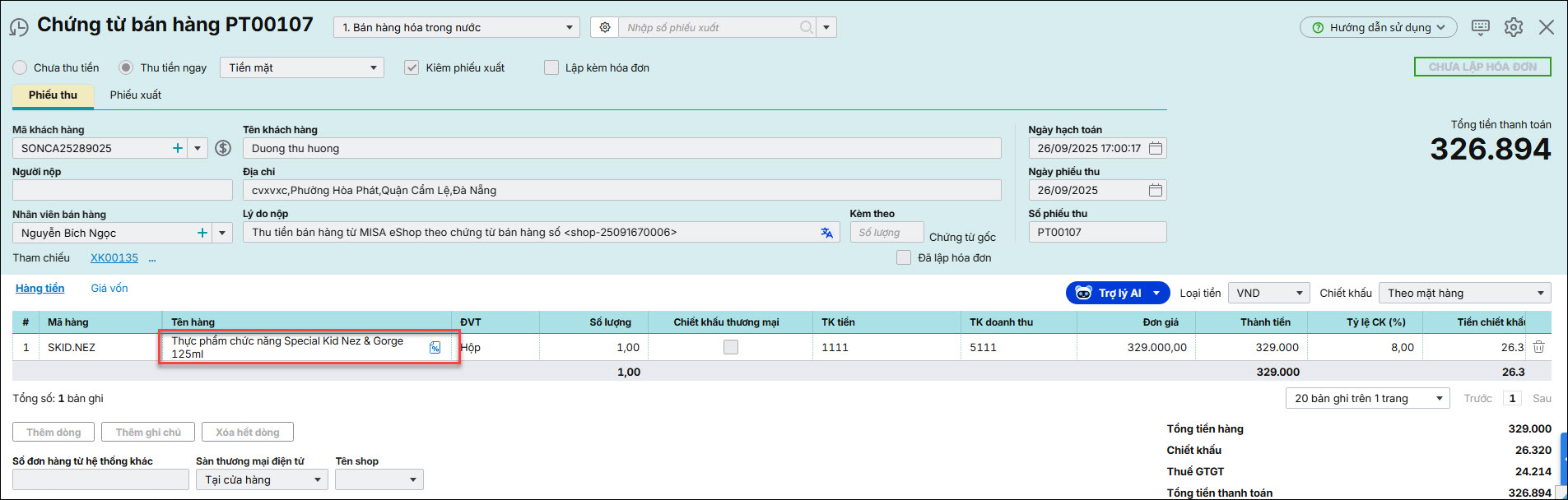Open reference link XK00135
Screen dimensions: 1568x500
click(x=114, y=257)
